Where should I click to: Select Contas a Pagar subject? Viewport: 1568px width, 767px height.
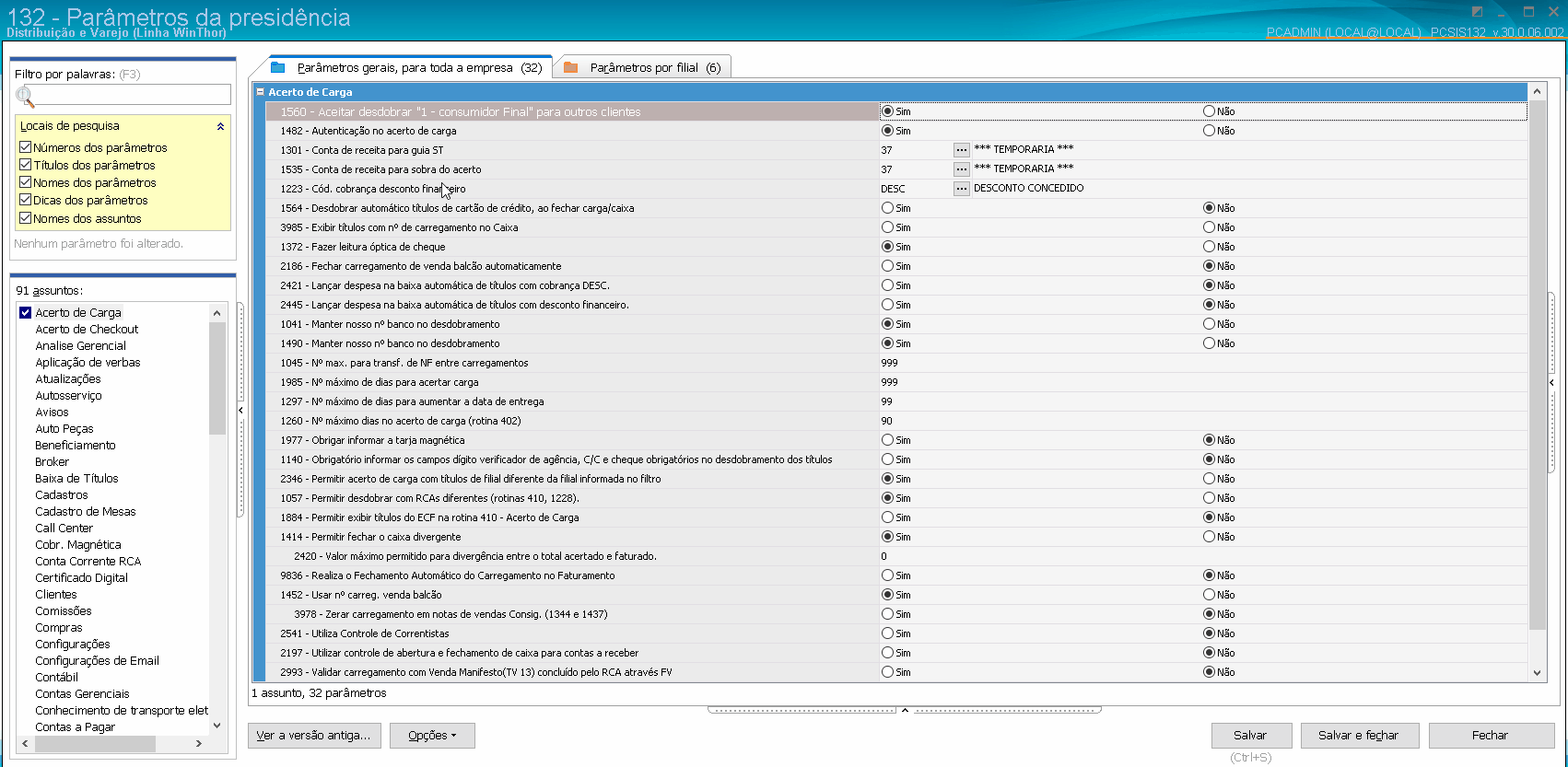pyautogui.click(x=75, y=727)
